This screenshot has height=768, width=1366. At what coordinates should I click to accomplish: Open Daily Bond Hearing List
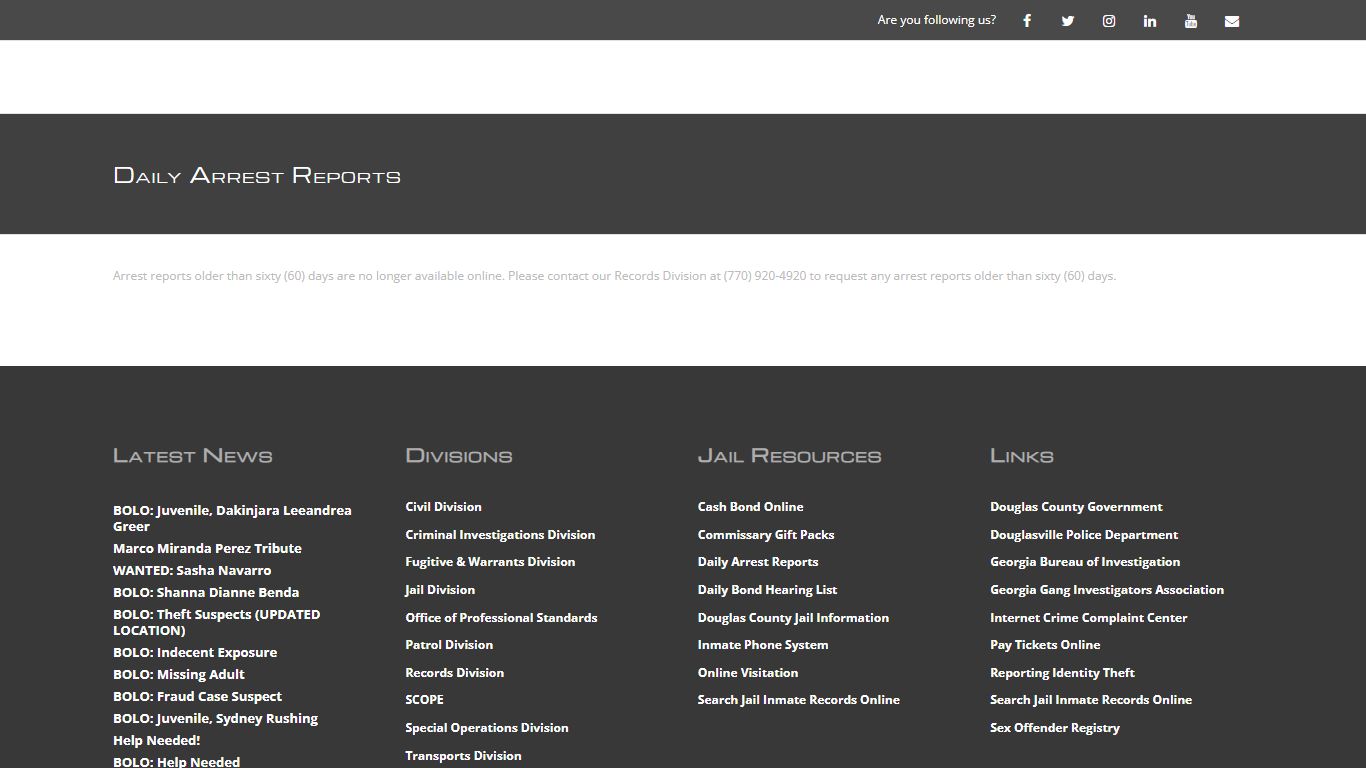coord(767,590)
